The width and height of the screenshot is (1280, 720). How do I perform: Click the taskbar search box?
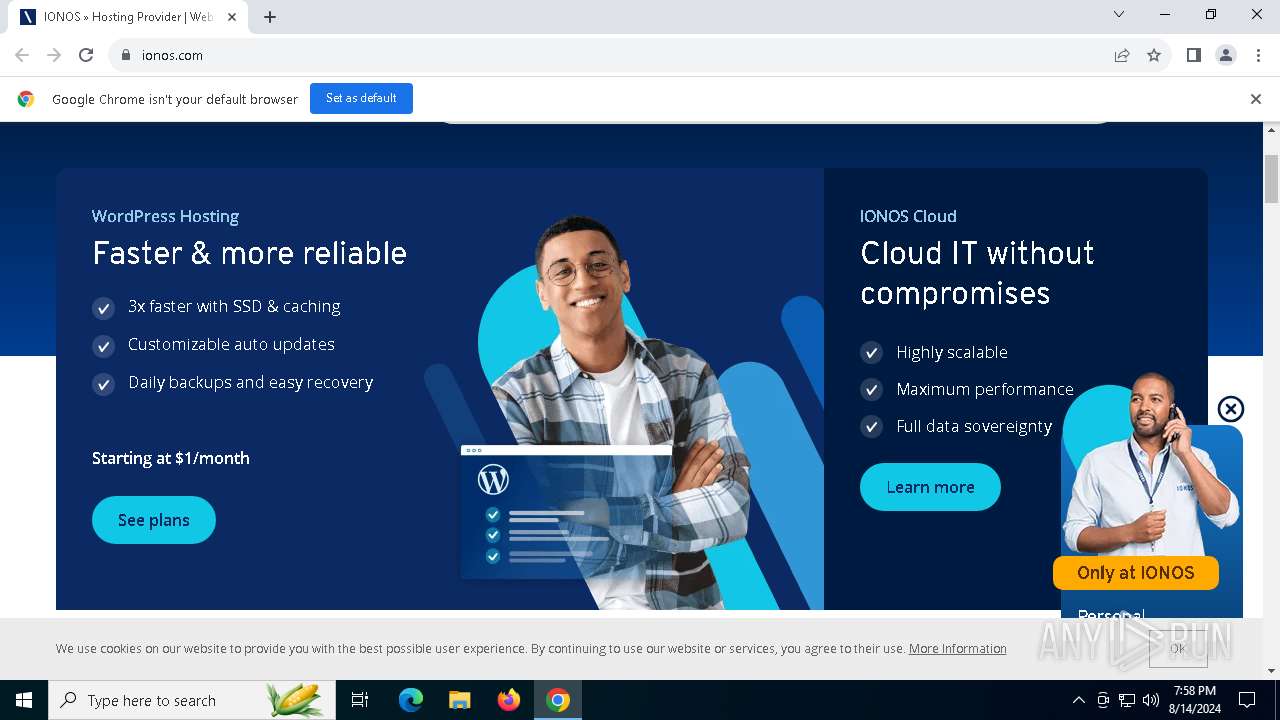tap(190, 700)
